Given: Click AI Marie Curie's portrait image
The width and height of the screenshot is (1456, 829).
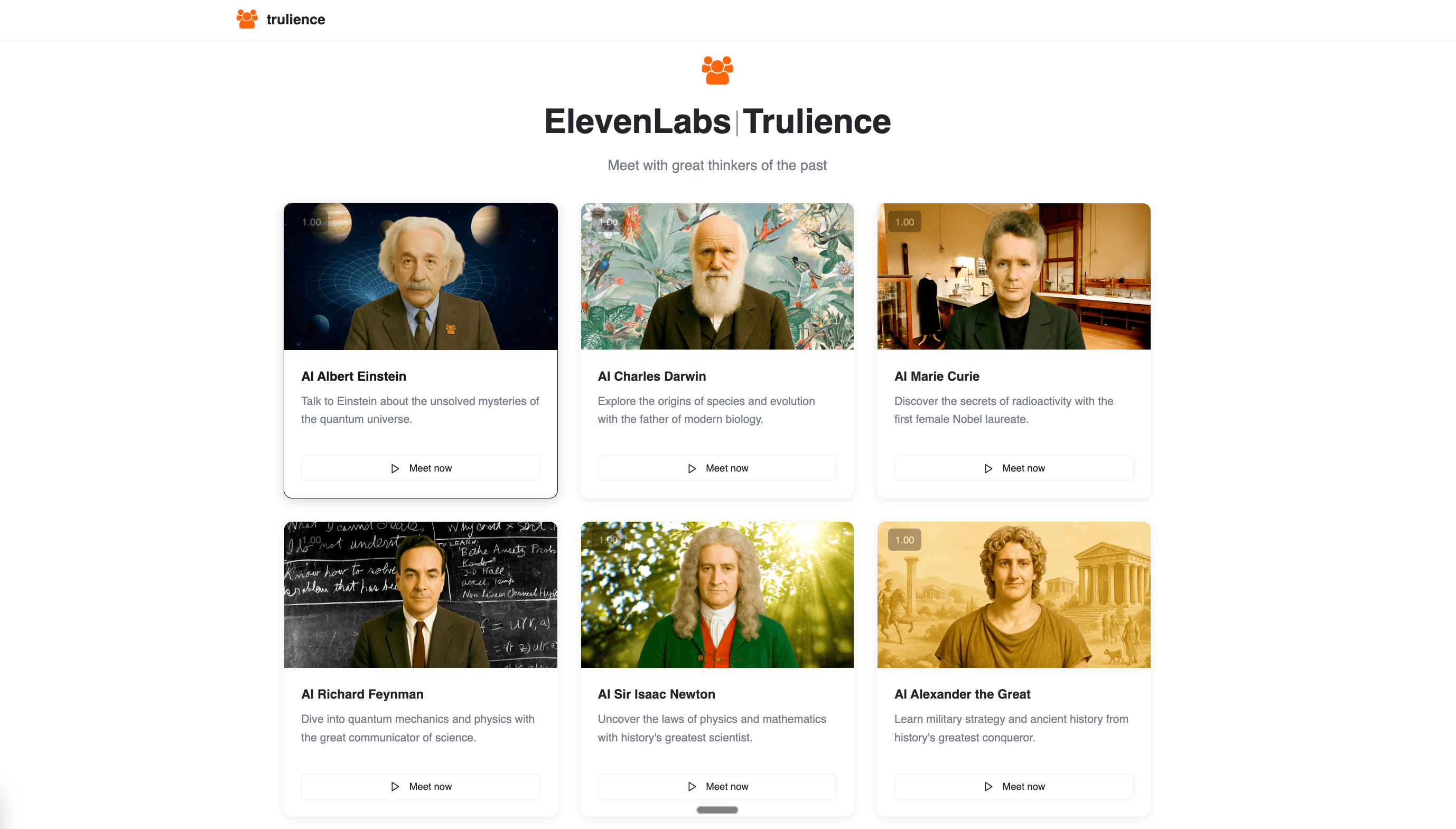Looking at the screenshot, I should [1013, 277].
